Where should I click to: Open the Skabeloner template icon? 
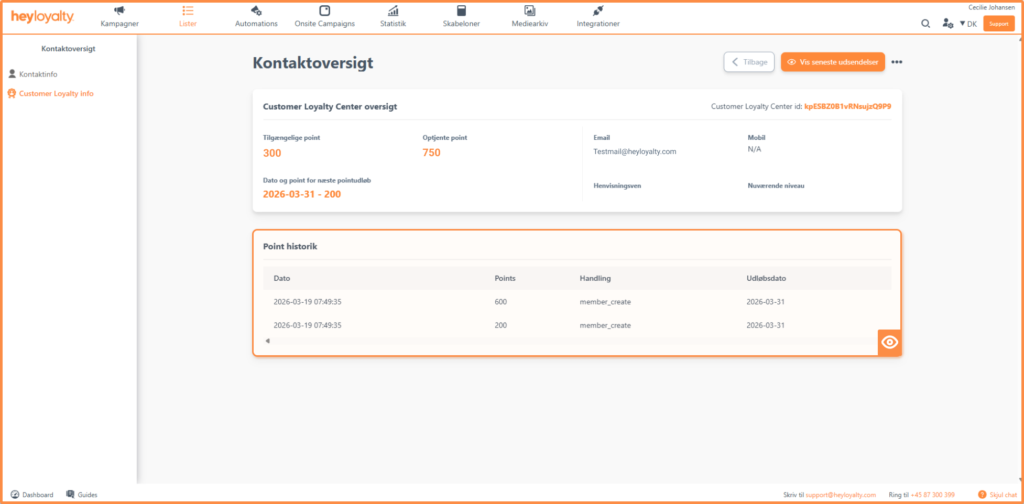click(462, 10)
